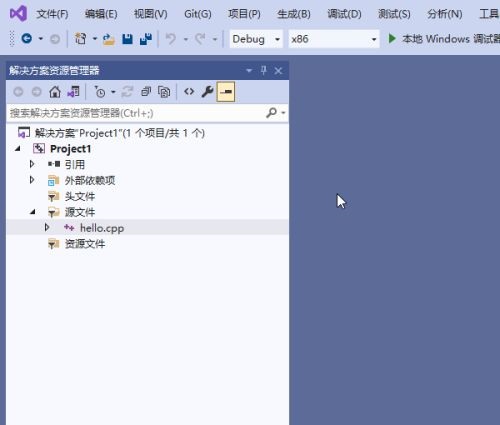
Task: Click the sync with active document icon
Action: (x=127, y=92)
